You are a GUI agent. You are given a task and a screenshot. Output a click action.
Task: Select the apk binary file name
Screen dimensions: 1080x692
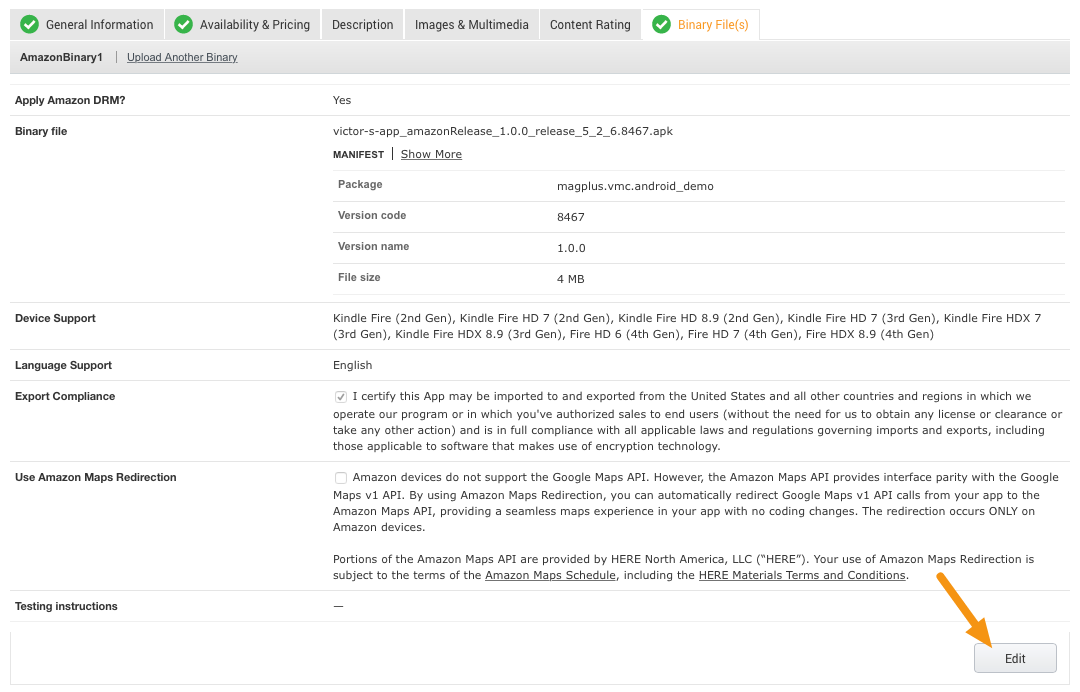point(503,131)
